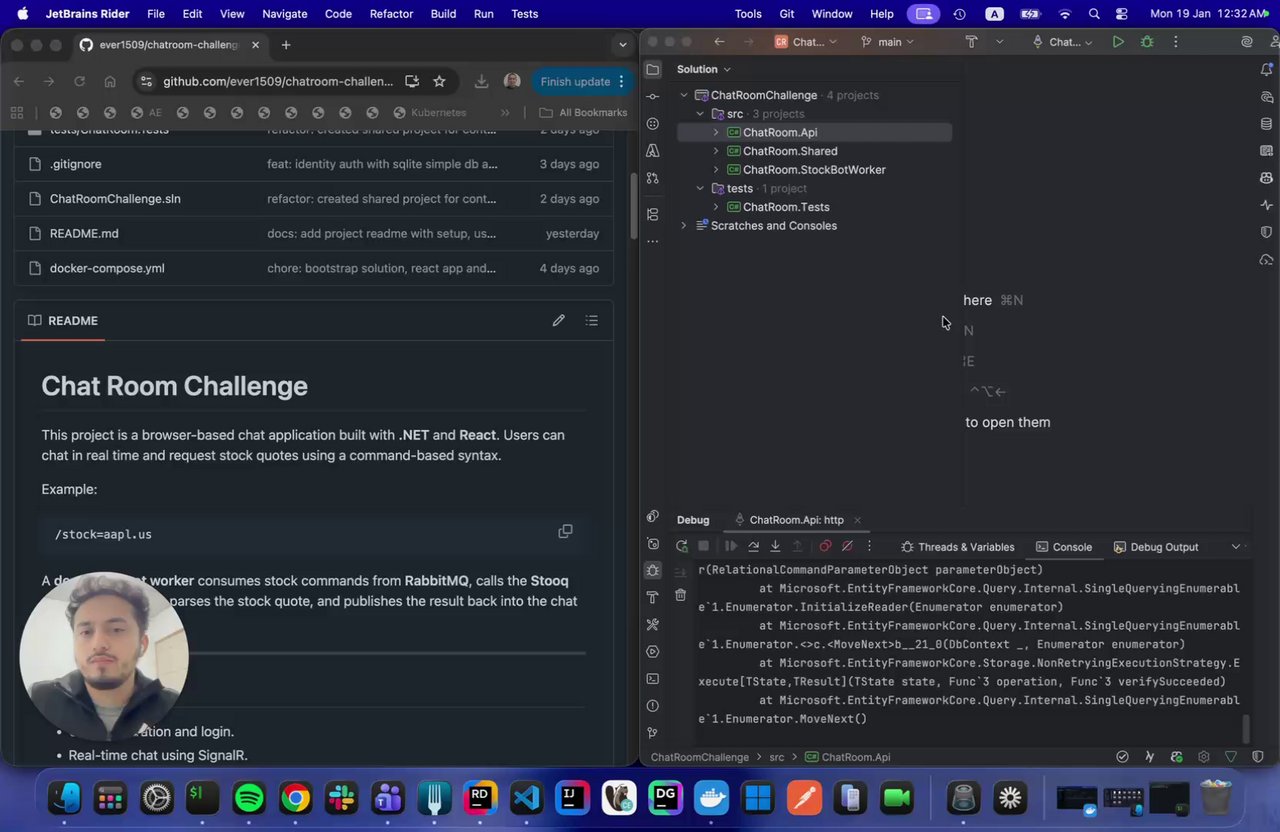Open Slack from the Dock
1280x832 pixels.
click(341, 798)
